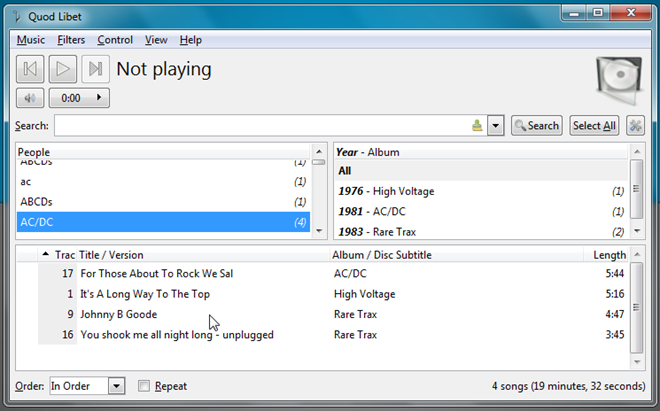Screen dimensions: 660x411
Task: Select 'ac' in People list
Action: pos(163,181)
